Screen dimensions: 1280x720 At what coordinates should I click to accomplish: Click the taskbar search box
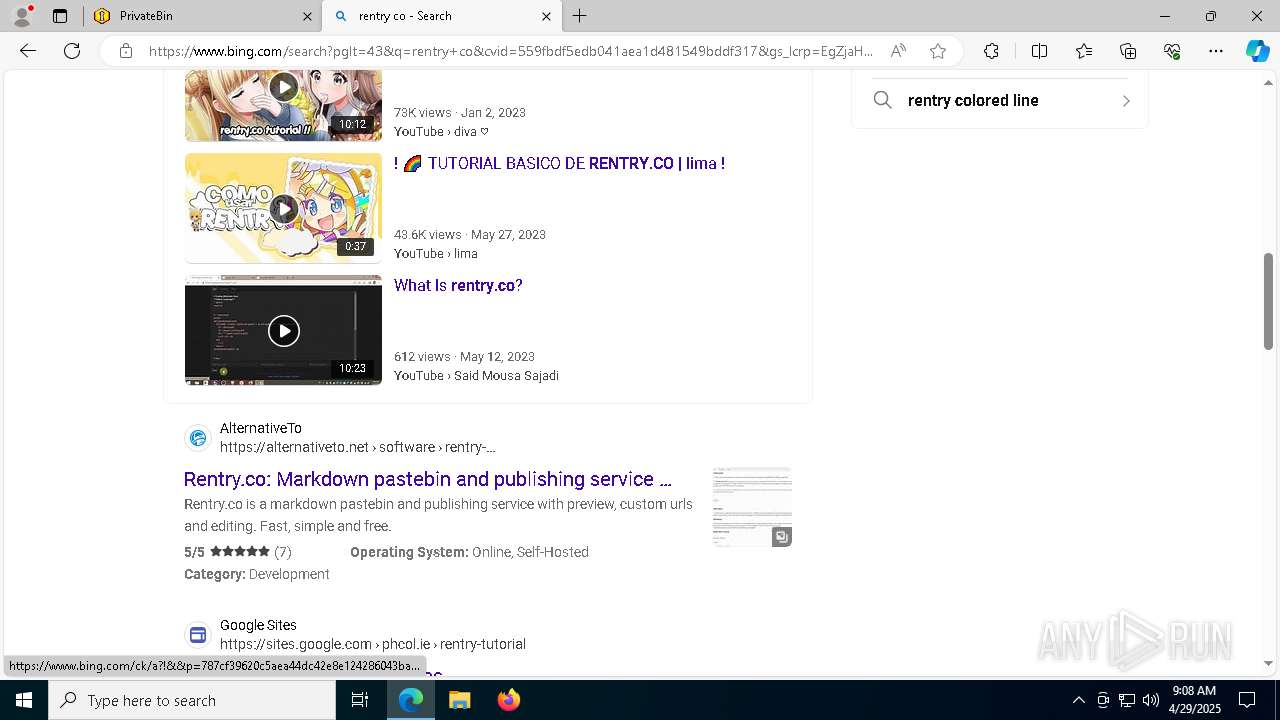[192, 700]
